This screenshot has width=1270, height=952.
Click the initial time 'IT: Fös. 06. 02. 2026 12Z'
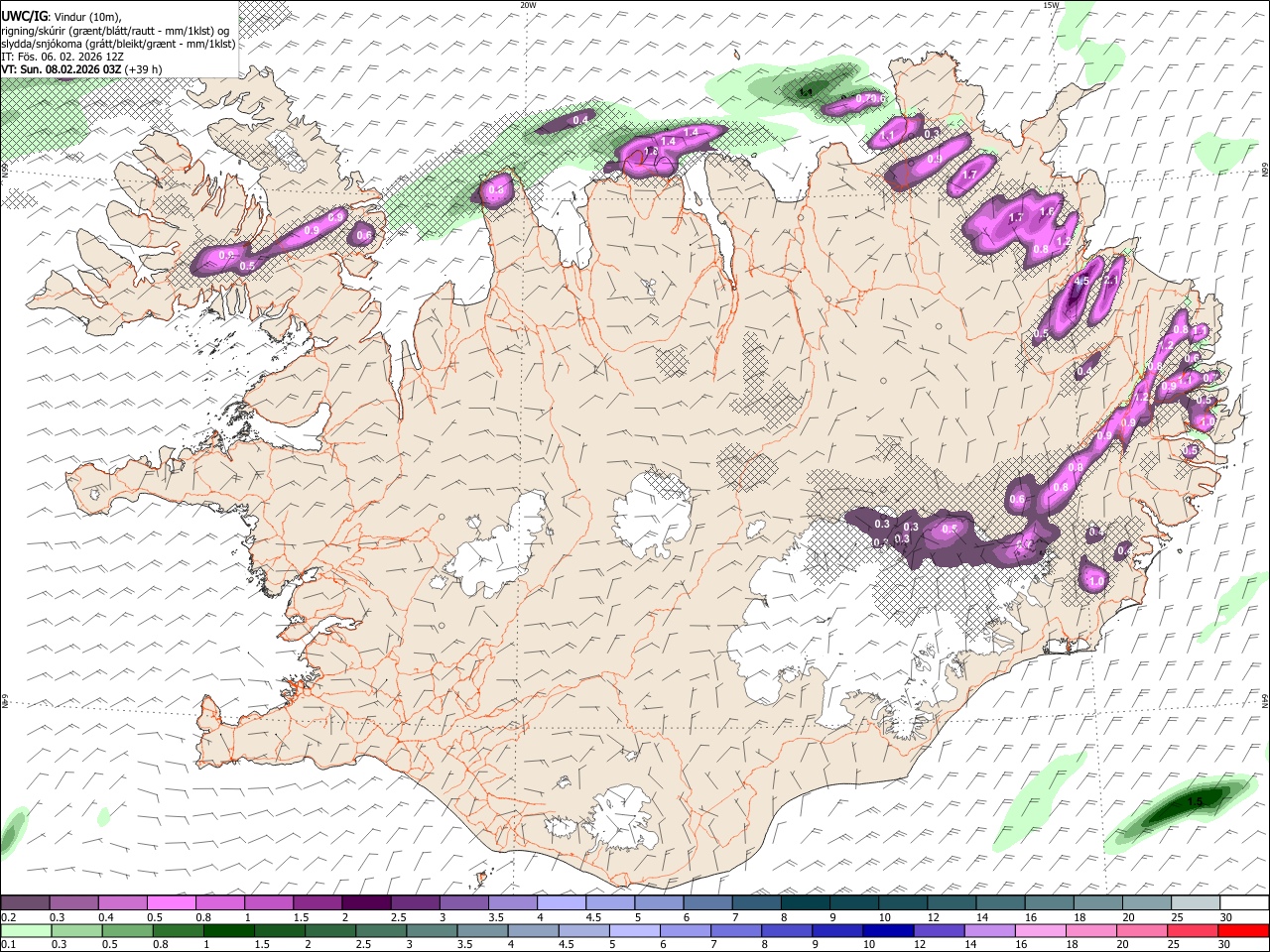tap(62, 57)
